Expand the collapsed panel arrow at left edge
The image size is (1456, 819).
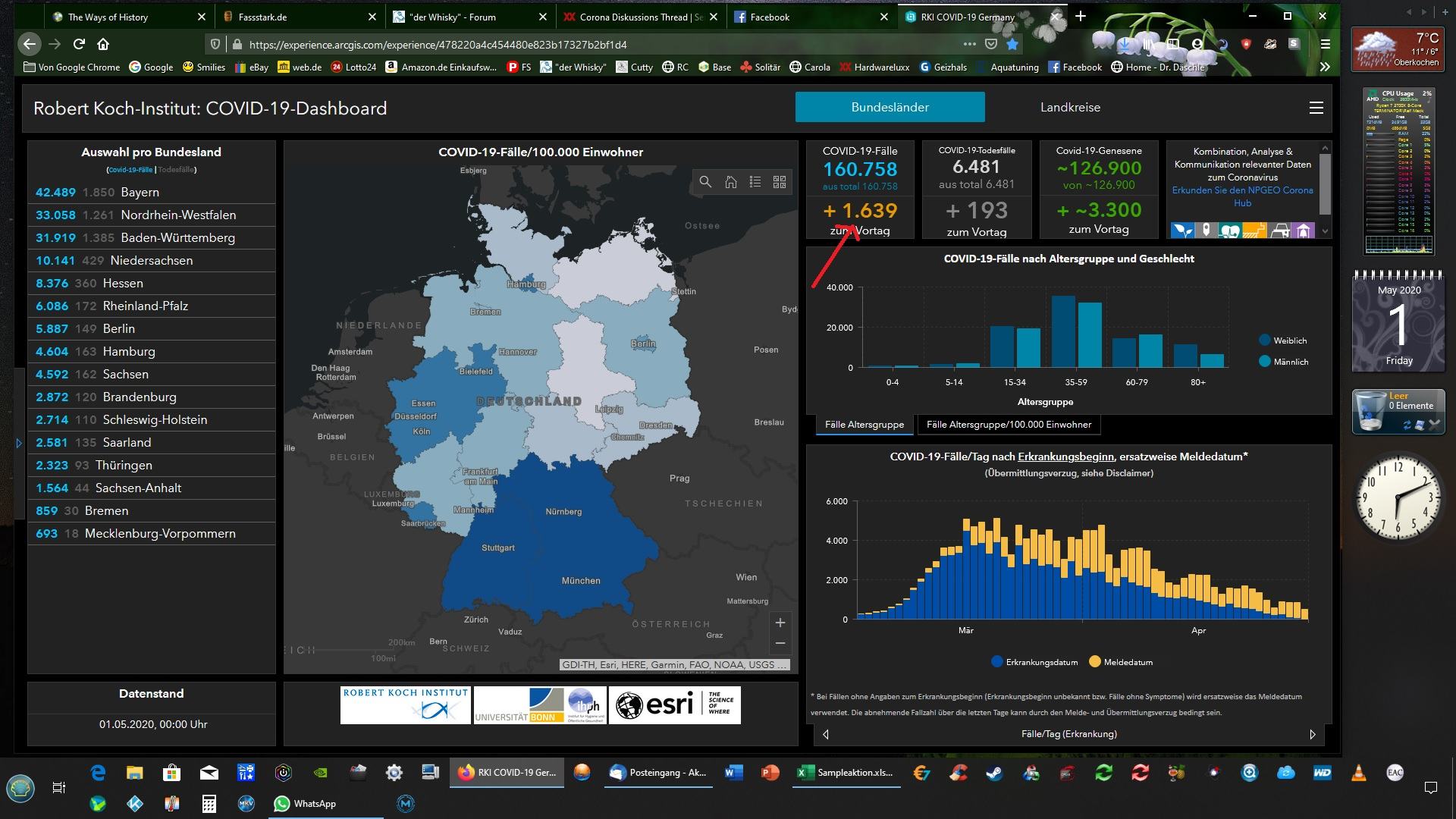coord(19,443)
